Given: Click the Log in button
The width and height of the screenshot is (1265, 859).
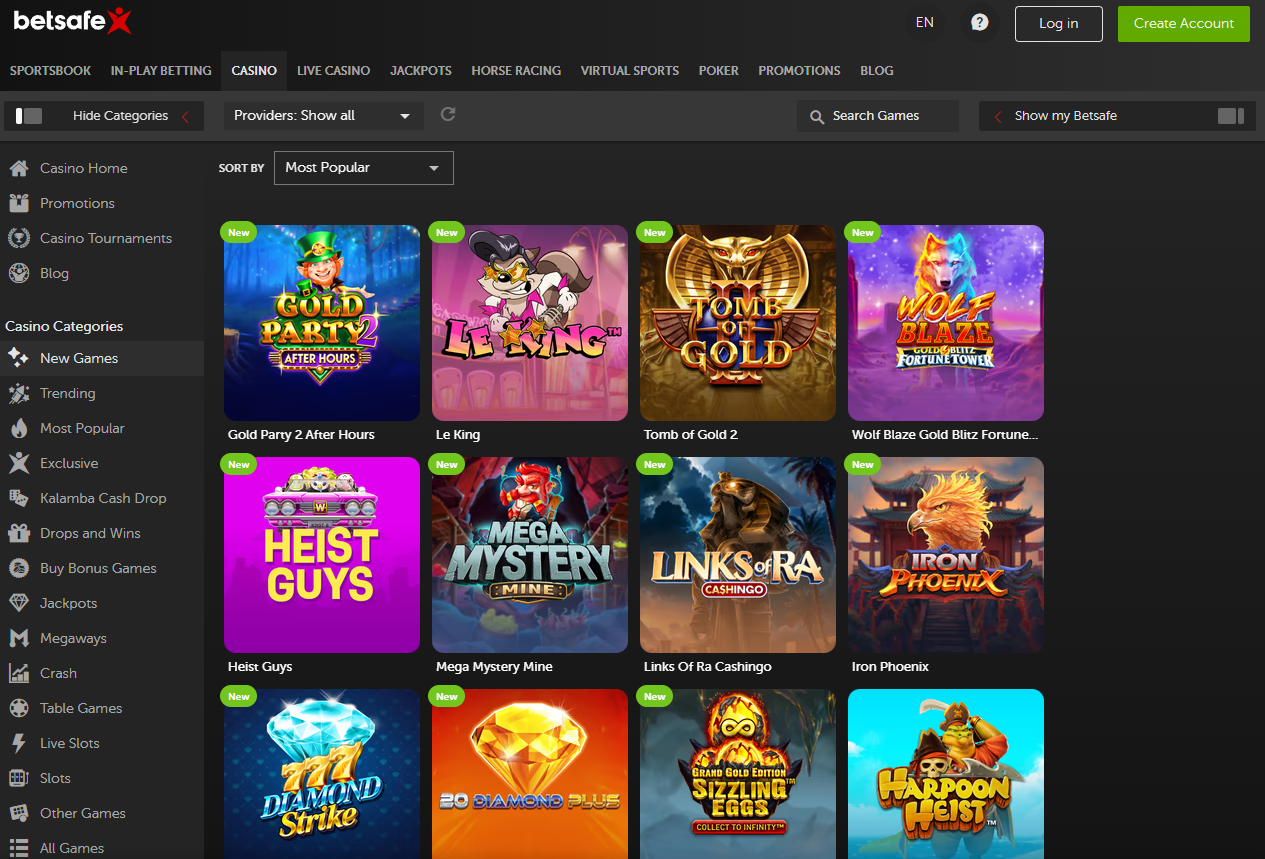Looking at the screenshot, I should point(1059,23).
